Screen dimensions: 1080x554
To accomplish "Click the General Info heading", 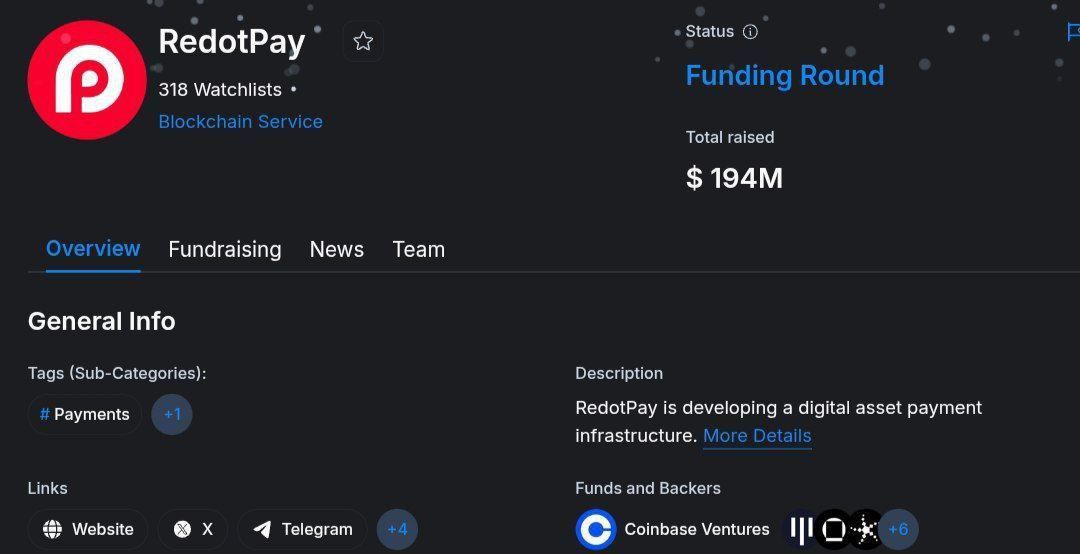I will pyautogui.click(x=102, y=321).
